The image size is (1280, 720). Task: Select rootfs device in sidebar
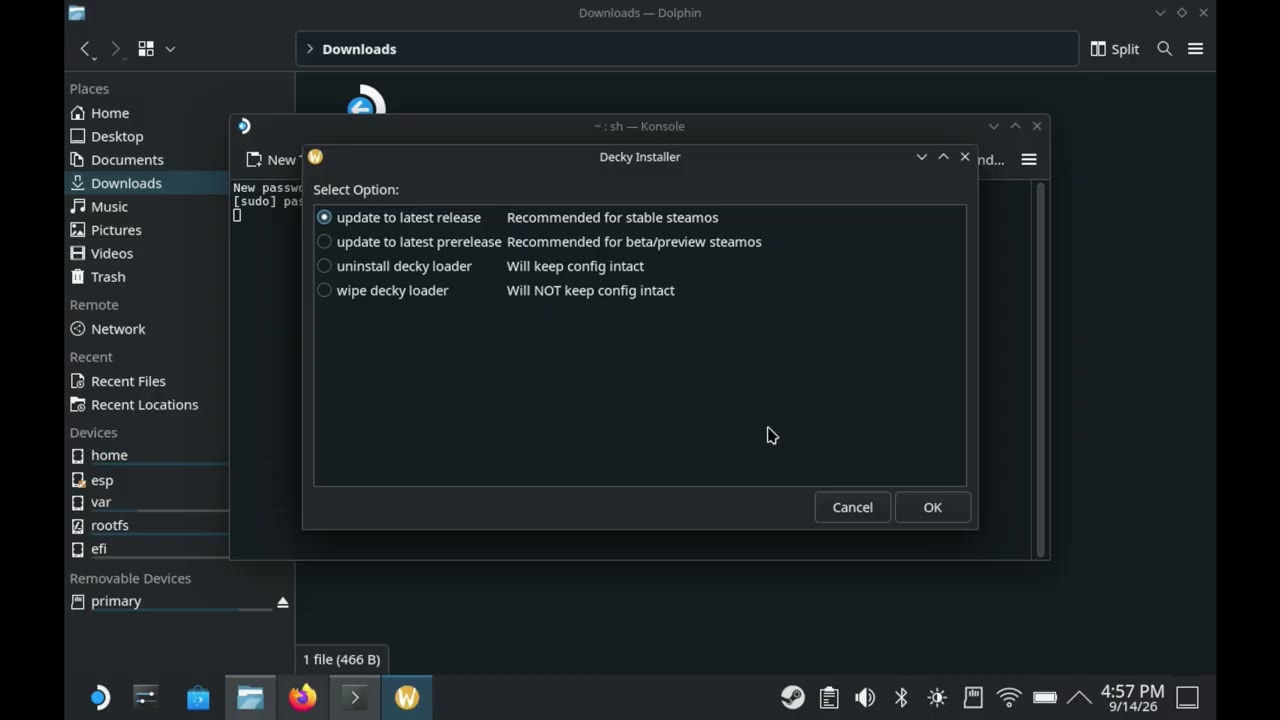tap(99, 525)
